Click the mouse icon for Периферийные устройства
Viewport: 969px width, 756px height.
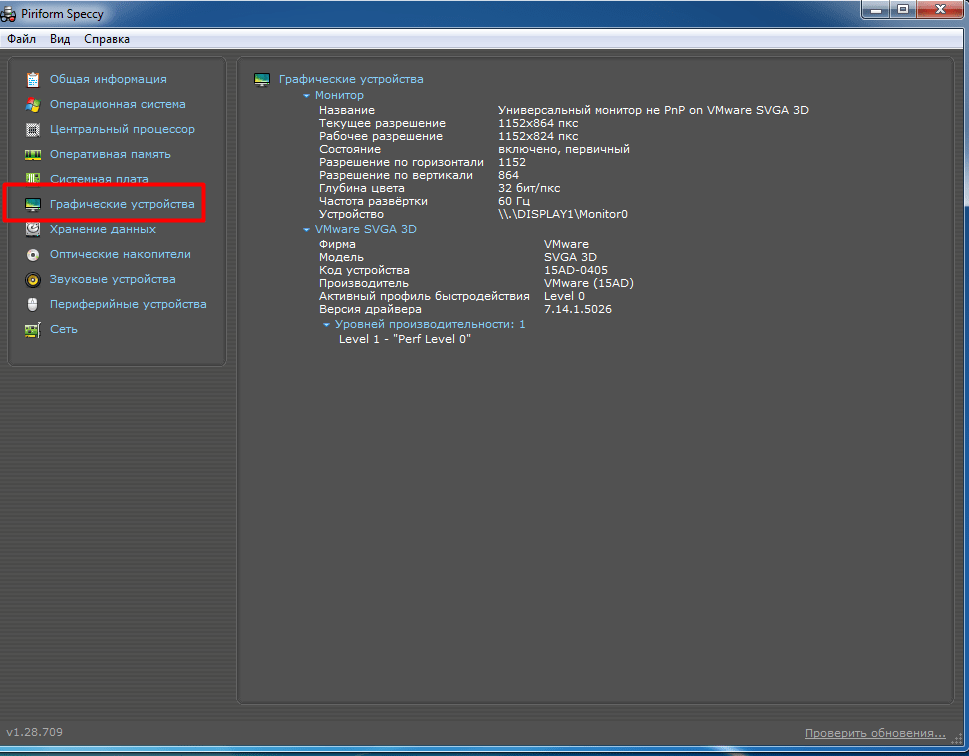click(33, 304)
